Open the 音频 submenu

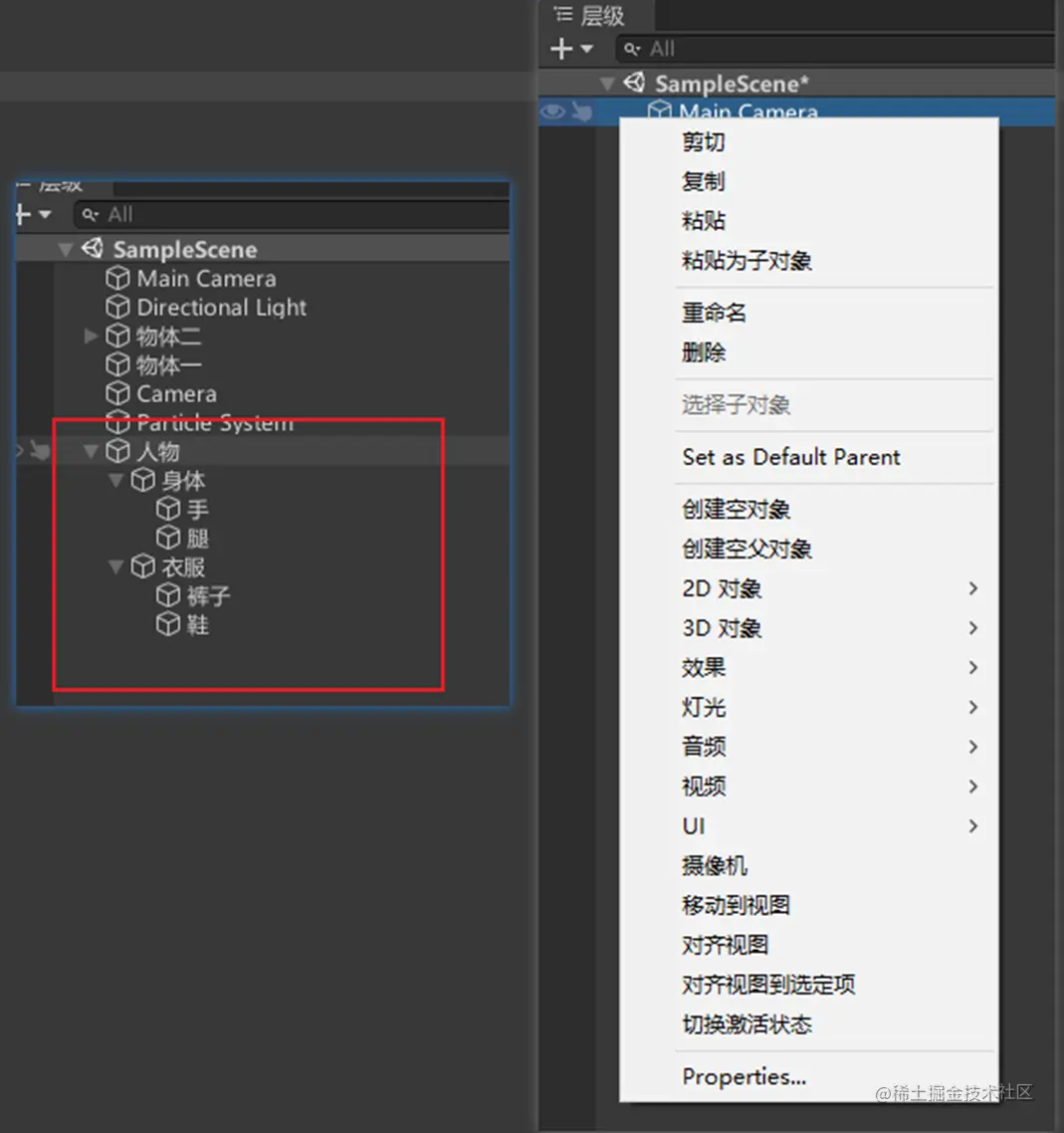tap(810, 747)
